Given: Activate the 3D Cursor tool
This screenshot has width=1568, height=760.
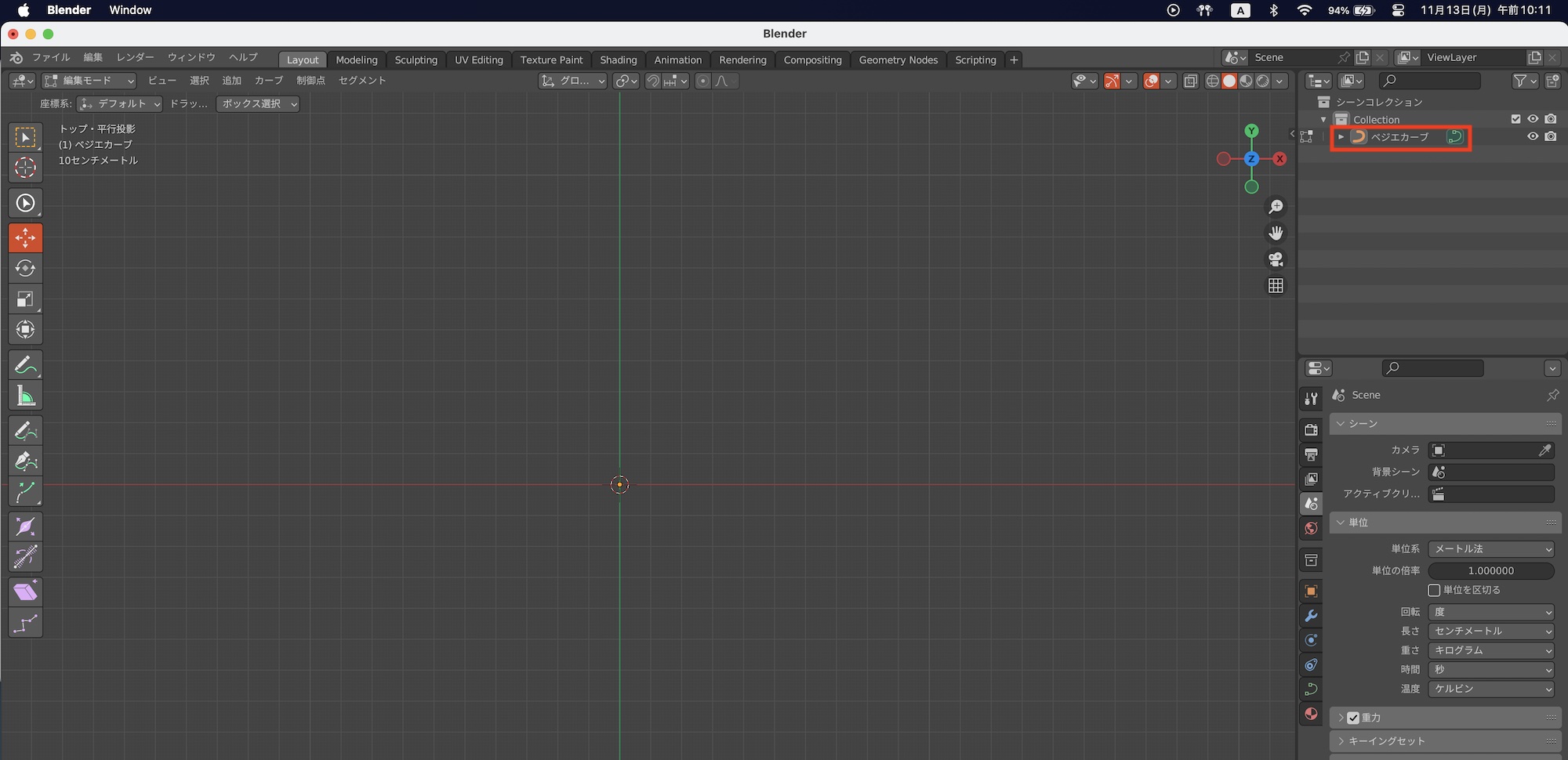Looking at the screenshot, I should click(25, 168).
